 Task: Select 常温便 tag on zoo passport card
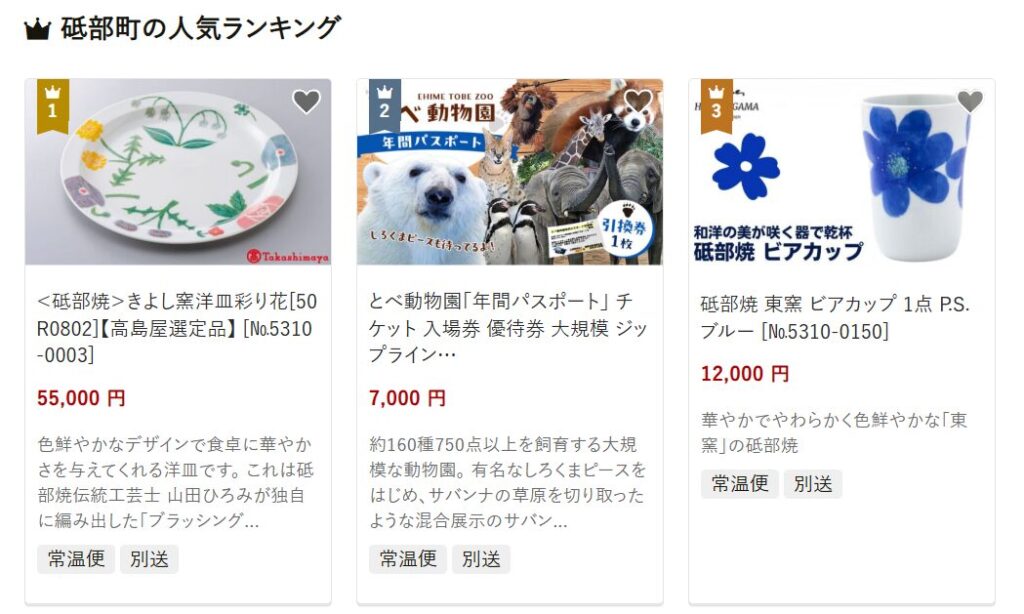[408, 559]
